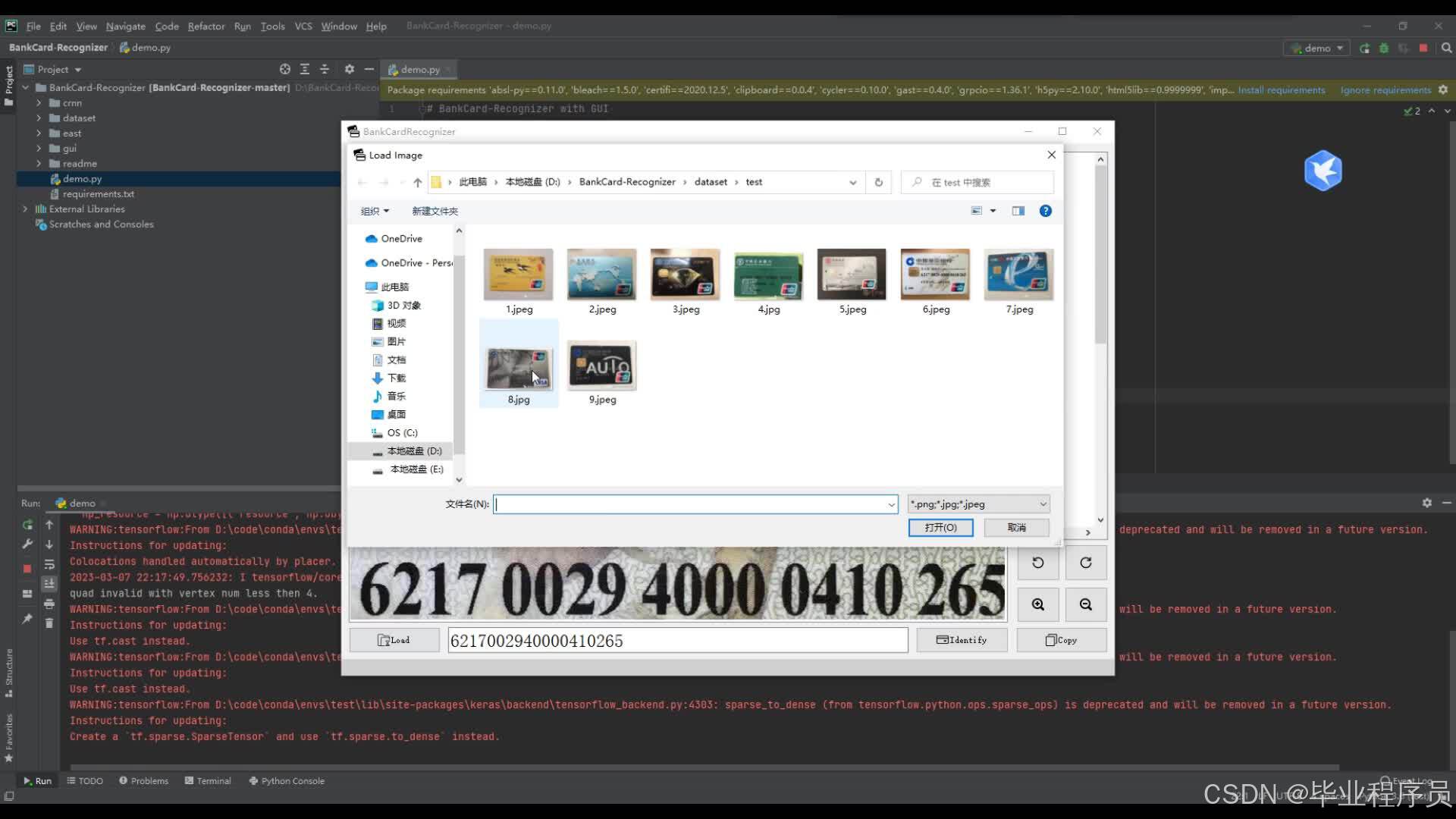Click the zoom out magnifier icon
The width and height of the screenshot is (1456, 819).
1085,604
